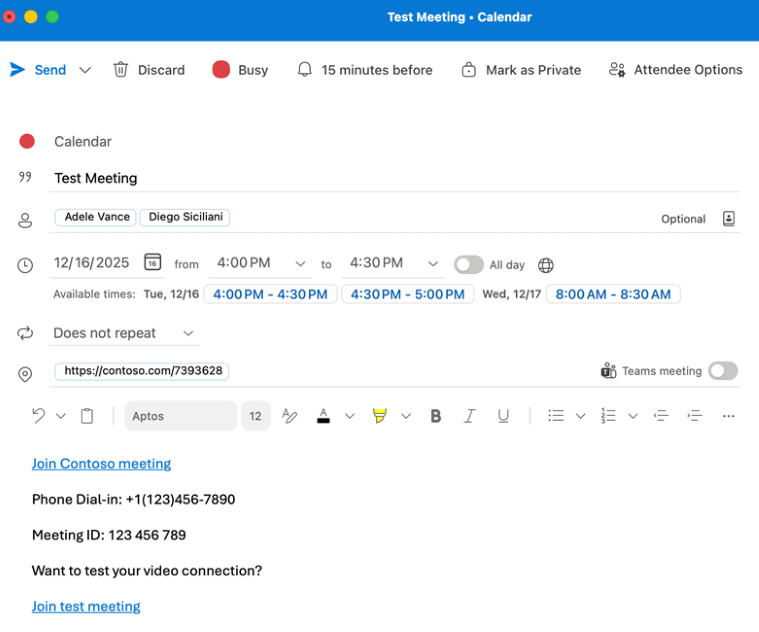Select the 8:00 AM - 8:30 AM slot

613,294
